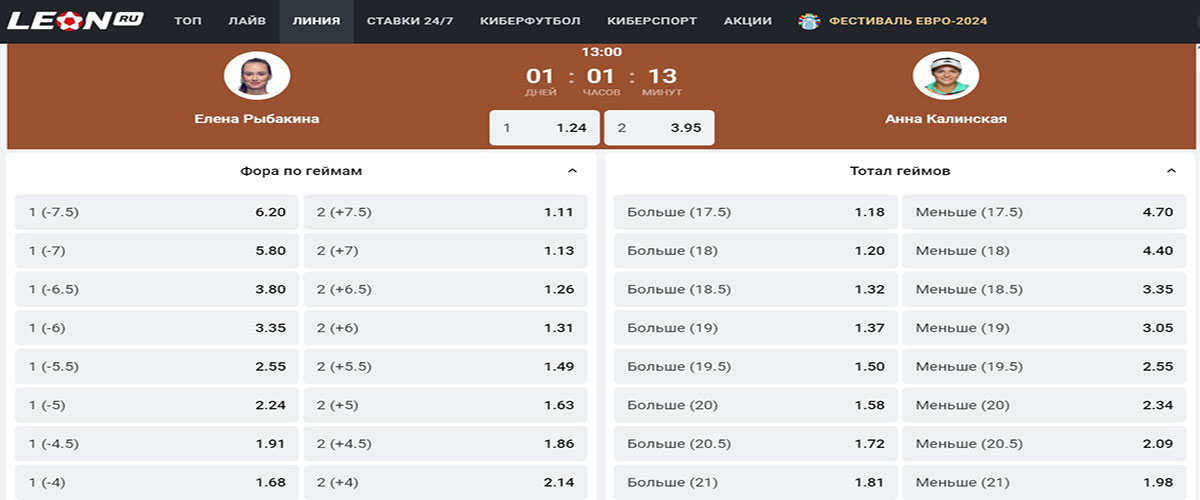Select handicap 1 (-7.5) at 6.20
The width and height of the screenshot is (1200, 500).
[x=157, y=212]
